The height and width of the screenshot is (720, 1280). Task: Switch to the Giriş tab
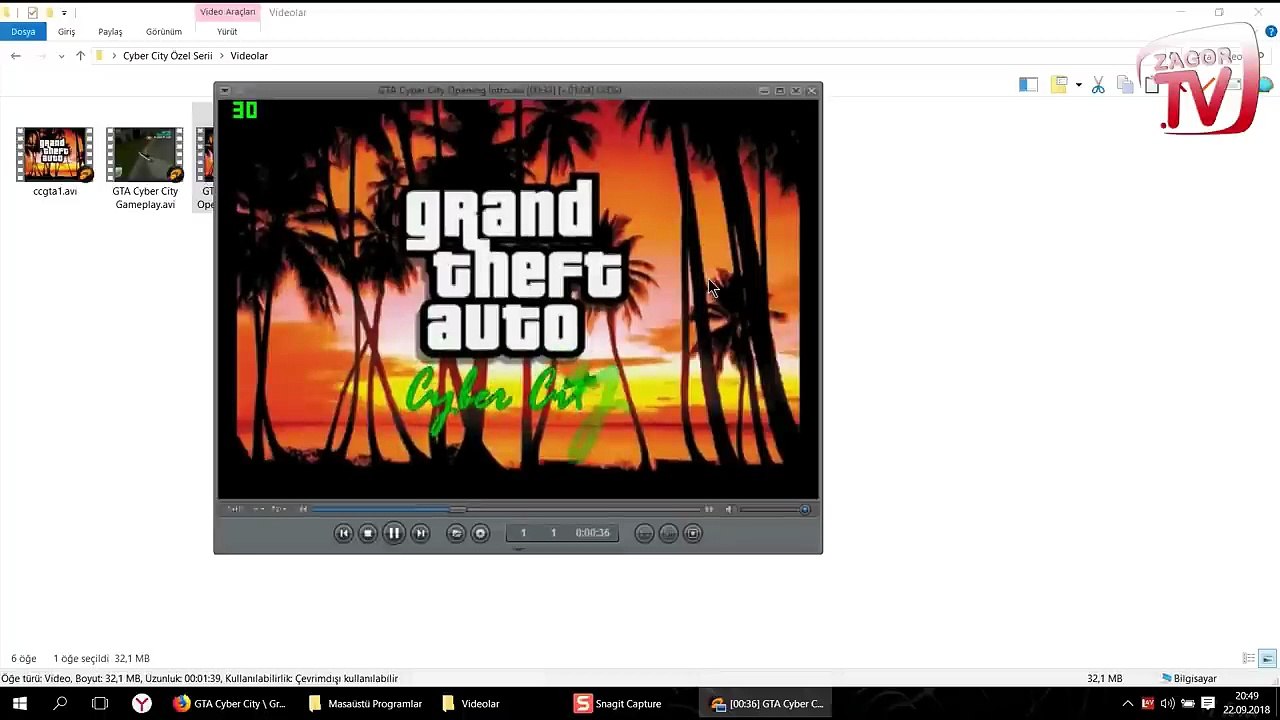66,32
